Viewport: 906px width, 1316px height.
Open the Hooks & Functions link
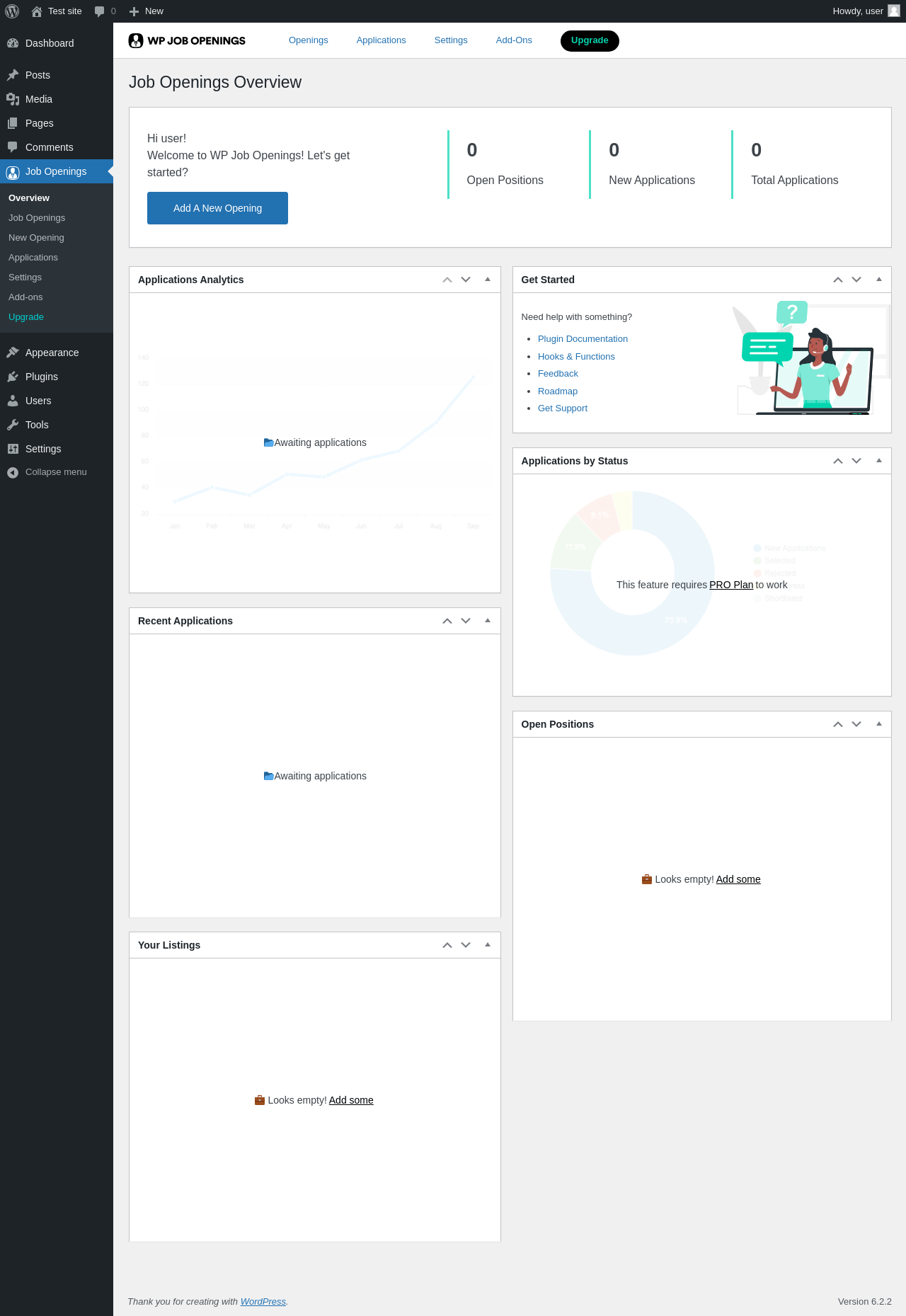pos(576,357)
